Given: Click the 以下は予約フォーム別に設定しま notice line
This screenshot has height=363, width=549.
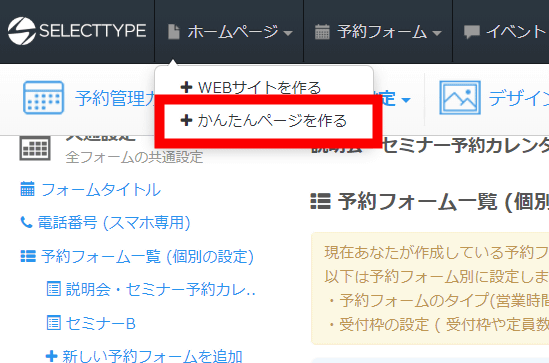Looking at the screenshot, I should click(x=437, y=276).
